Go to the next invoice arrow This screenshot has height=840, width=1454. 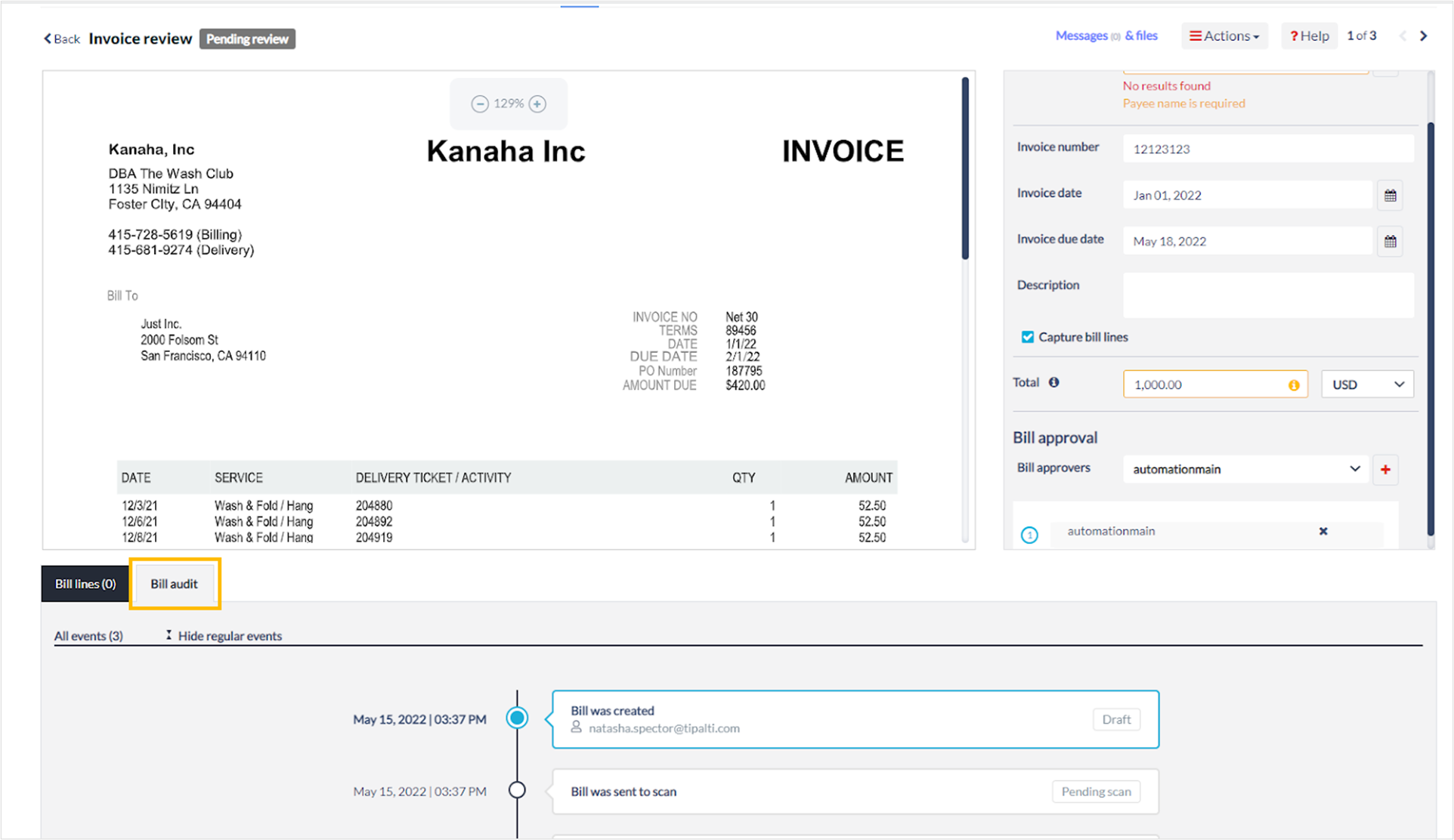pos(1424,36)
